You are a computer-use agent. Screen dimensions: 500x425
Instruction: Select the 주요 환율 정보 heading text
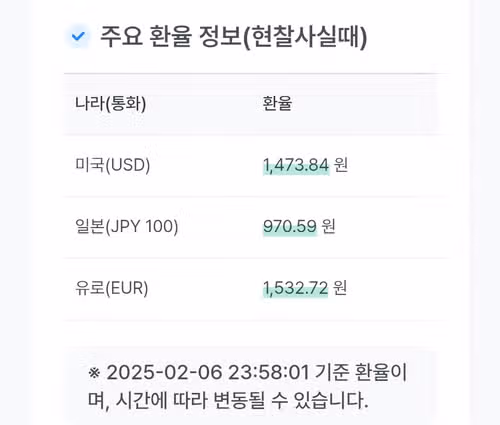[x=171, y=36]
